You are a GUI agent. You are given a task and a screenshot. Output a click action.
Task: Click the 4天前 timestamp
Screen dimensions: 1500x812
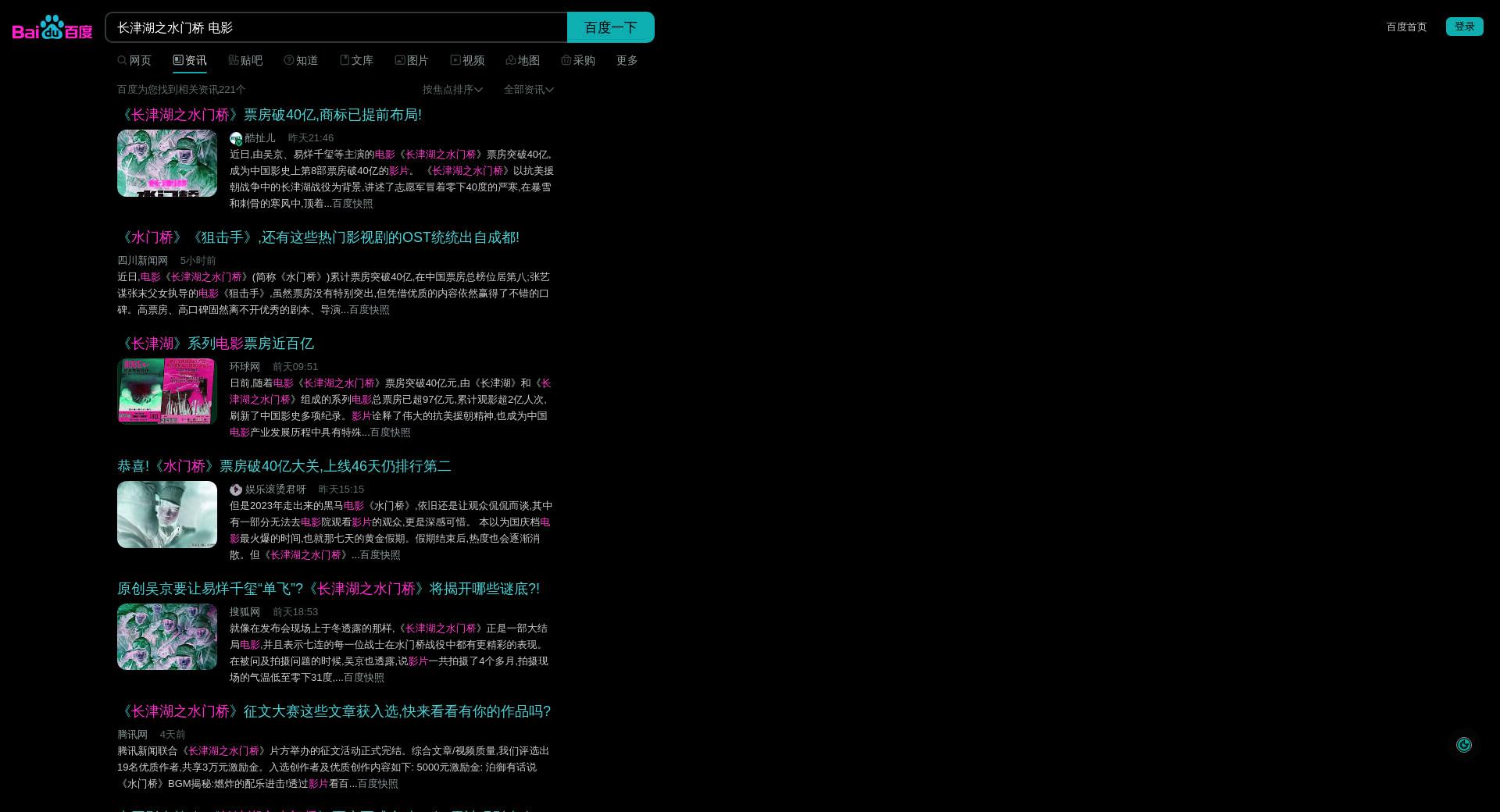[x=173, y=735]
